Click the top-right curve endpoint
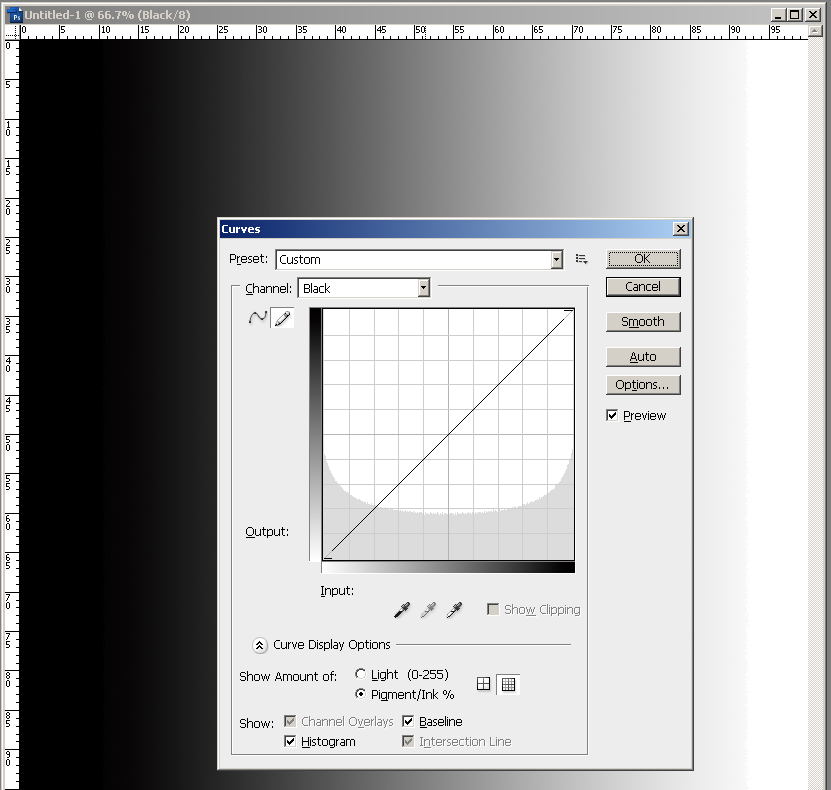The width and height of the screenshot is (831, 790). pos(569,312)
